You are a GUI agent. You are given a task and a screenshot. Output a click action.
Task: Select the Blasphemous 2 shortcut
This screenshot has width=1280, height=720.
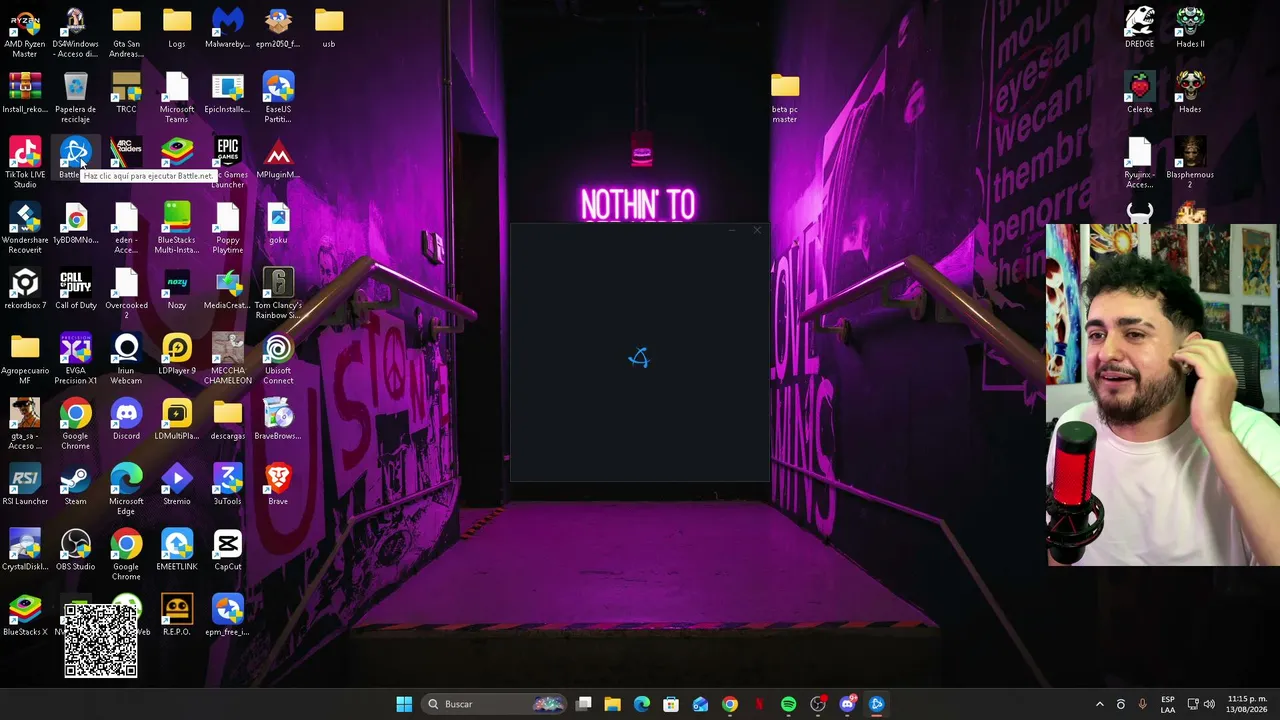click(1190, 163)
